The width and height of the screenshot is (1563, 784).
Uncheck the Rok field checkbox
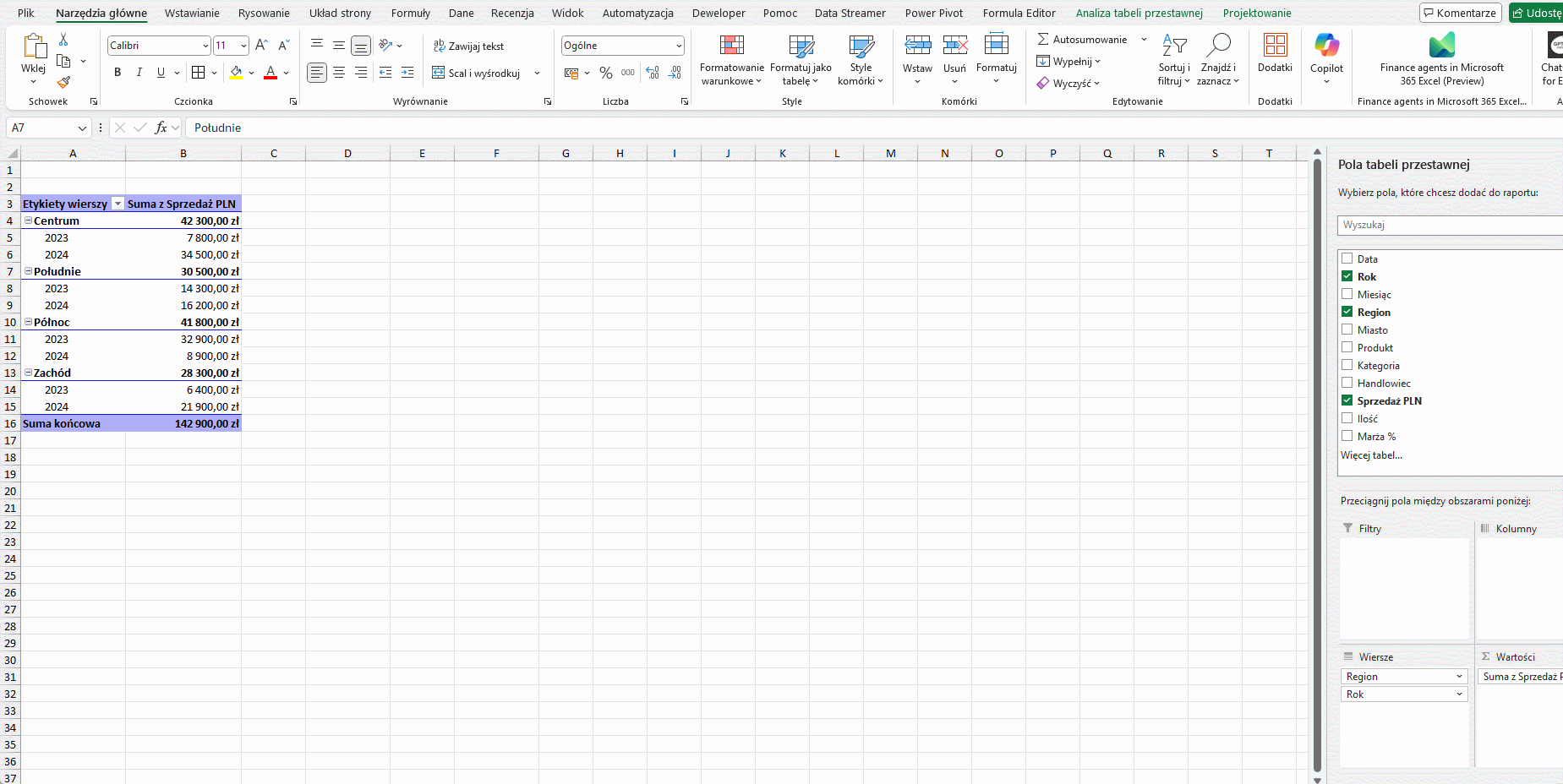tap(1347, 276)
